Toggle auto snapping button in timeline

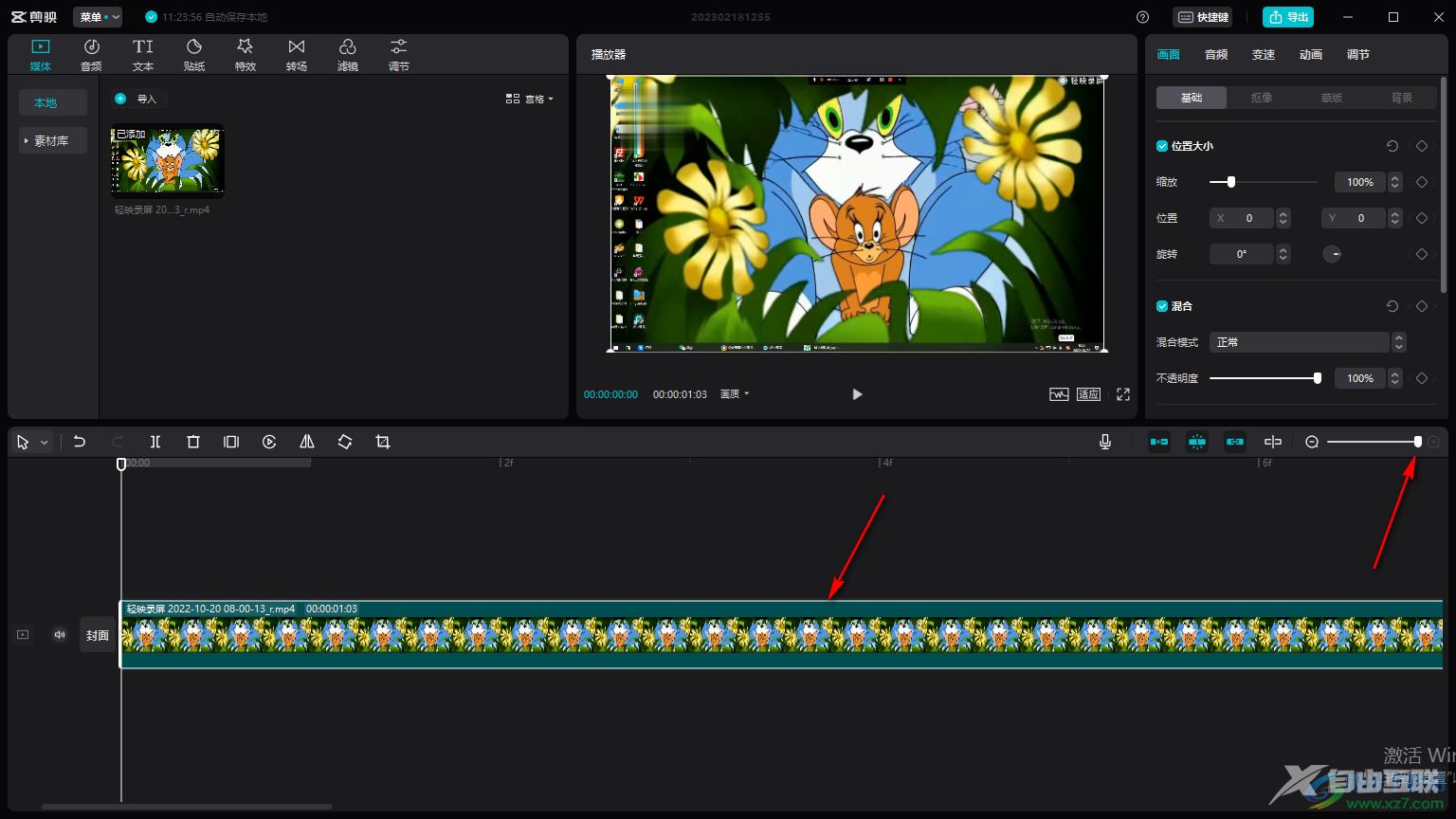click(x=1197, y=442)
